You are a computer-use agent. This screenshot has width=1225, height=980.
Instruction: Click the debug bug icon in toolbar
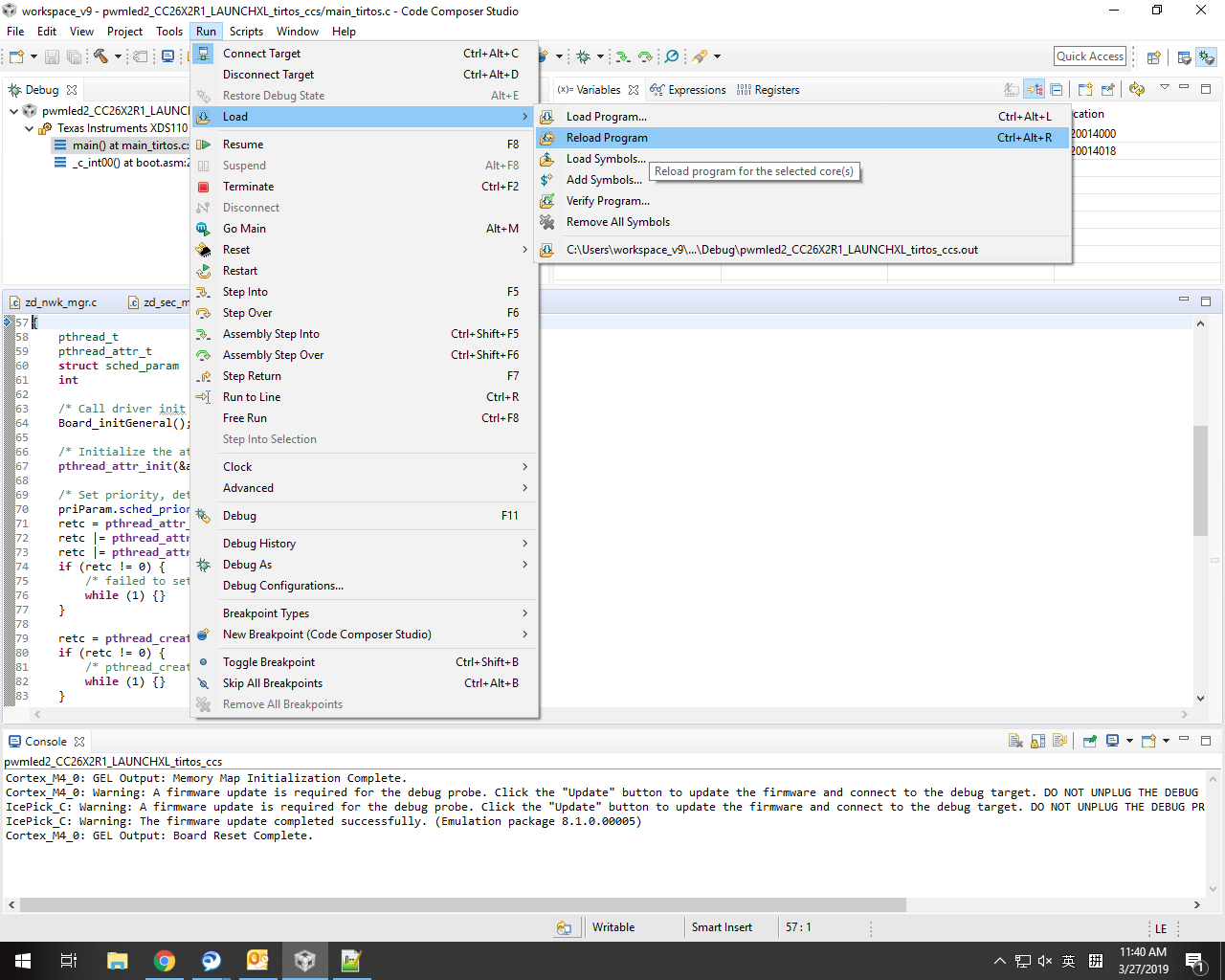click(583, 56)
